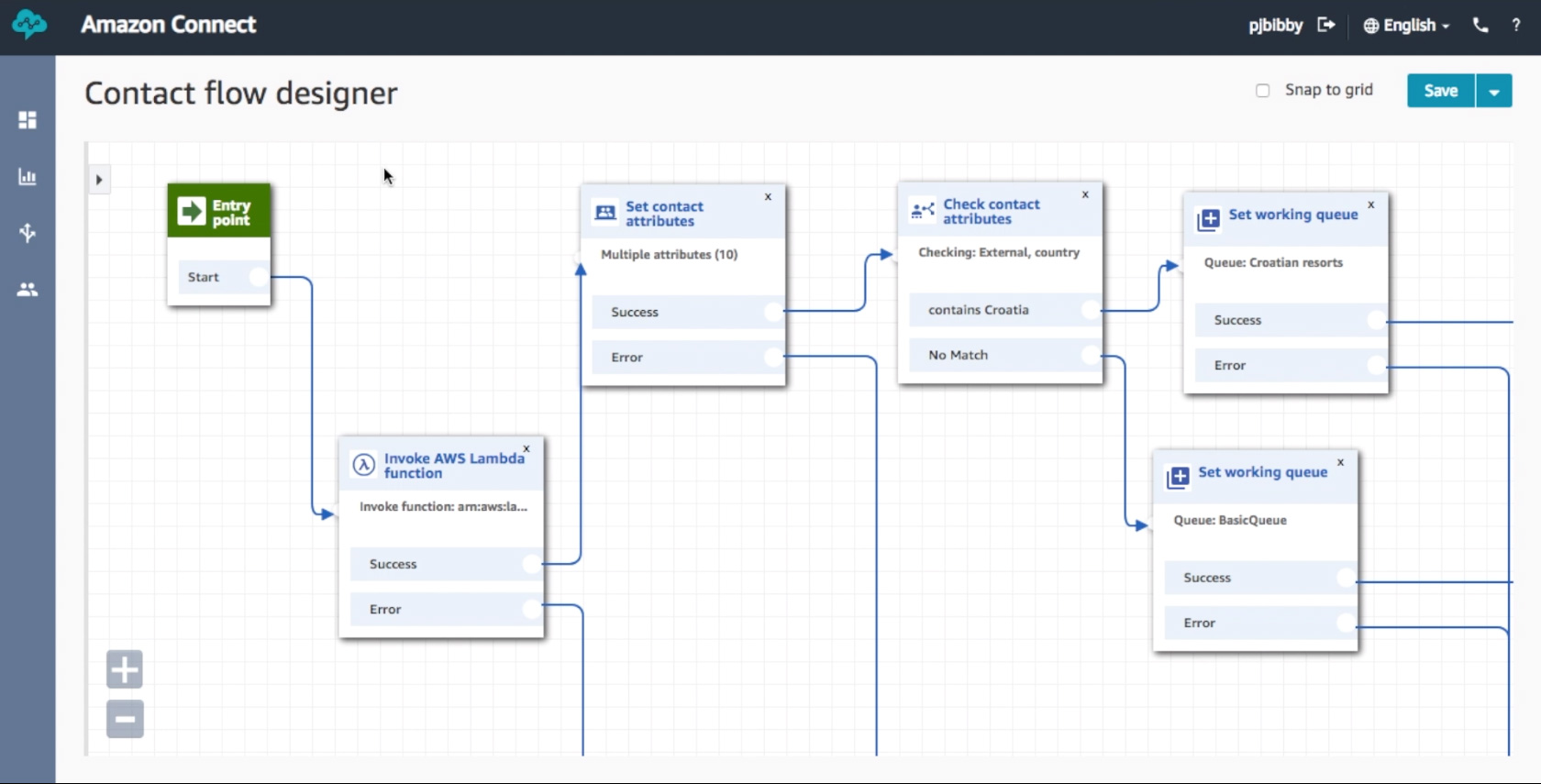Select Set contact attributes Success connector
Viewport: 1541px width, 784px height.
[x=774, y=312]
